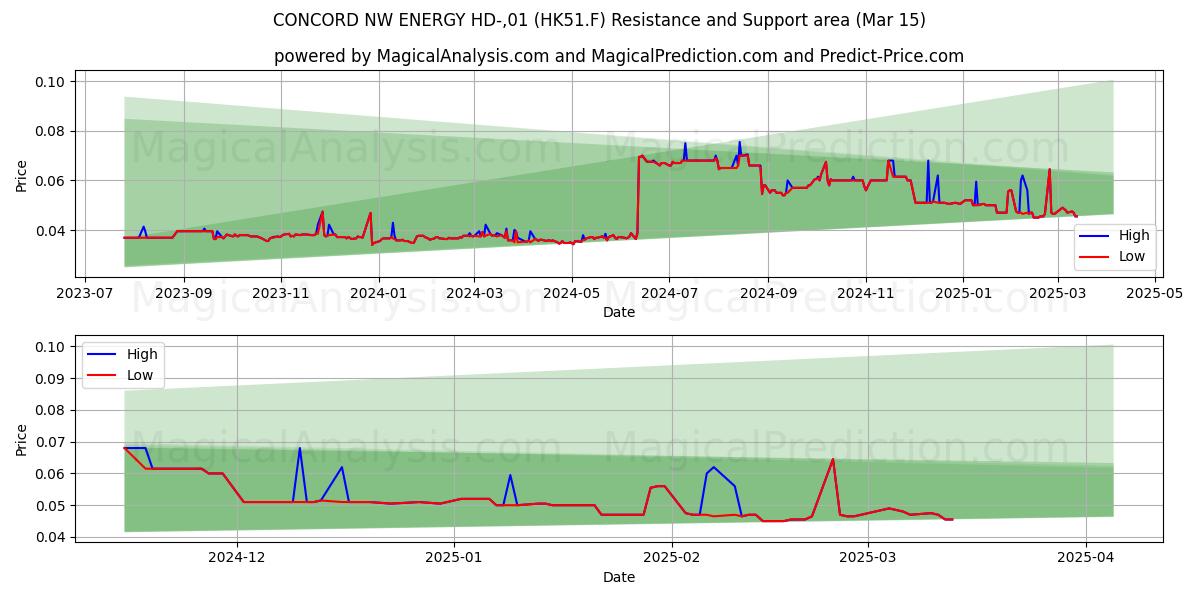This screenshot has width=1200, height=600.
Task: Click the 'powered by MagicalAnalysis.com' subtitle
Action: [619, 56]
